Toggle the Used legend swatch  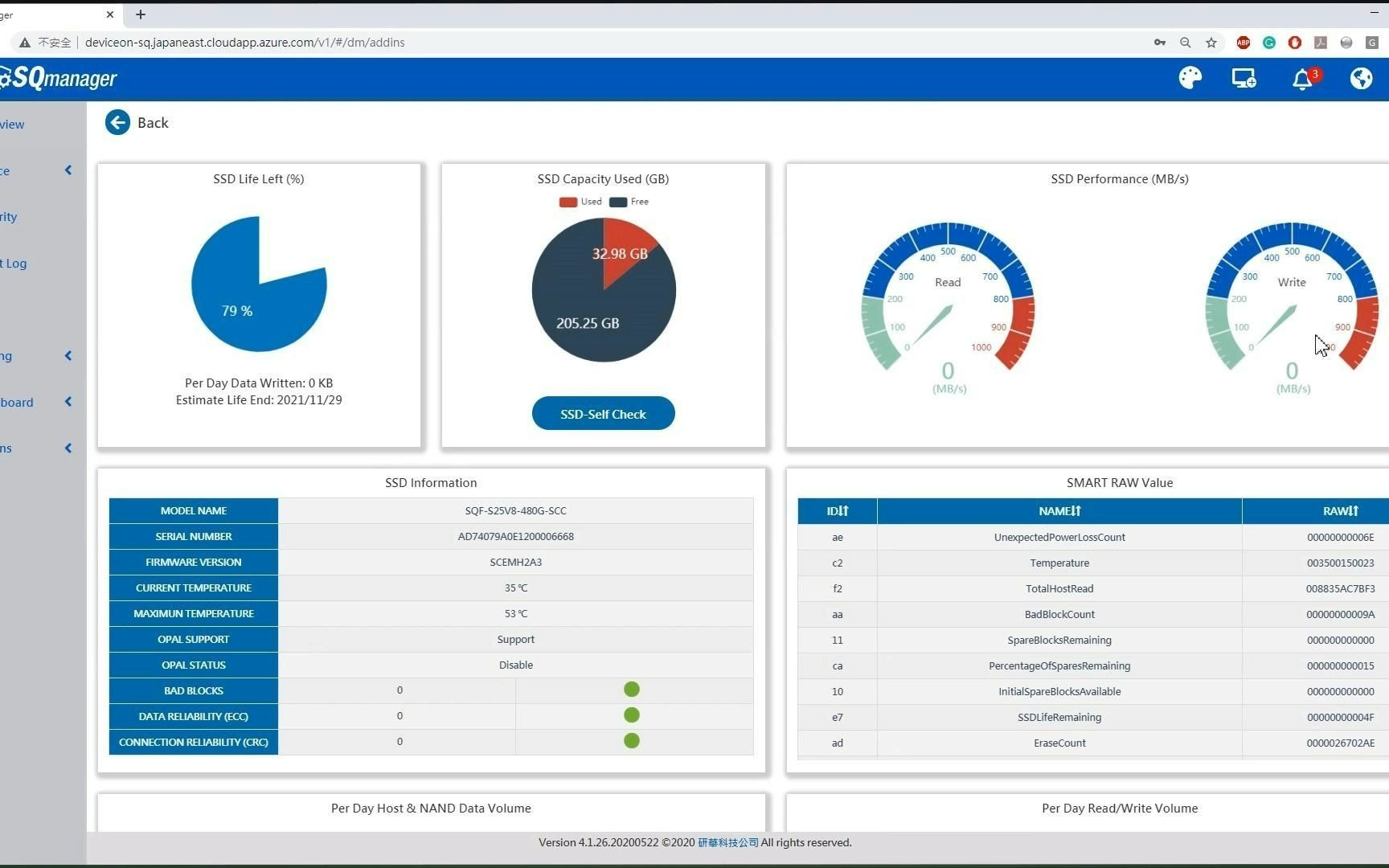[x=568, y=202]
